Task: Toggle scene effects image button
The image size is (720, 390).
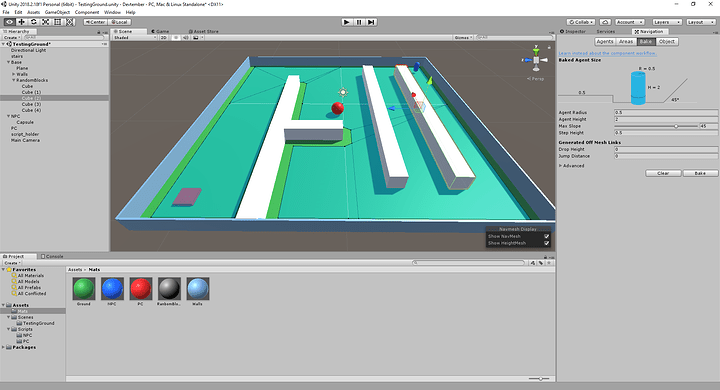Action: (x=196, y=38)
